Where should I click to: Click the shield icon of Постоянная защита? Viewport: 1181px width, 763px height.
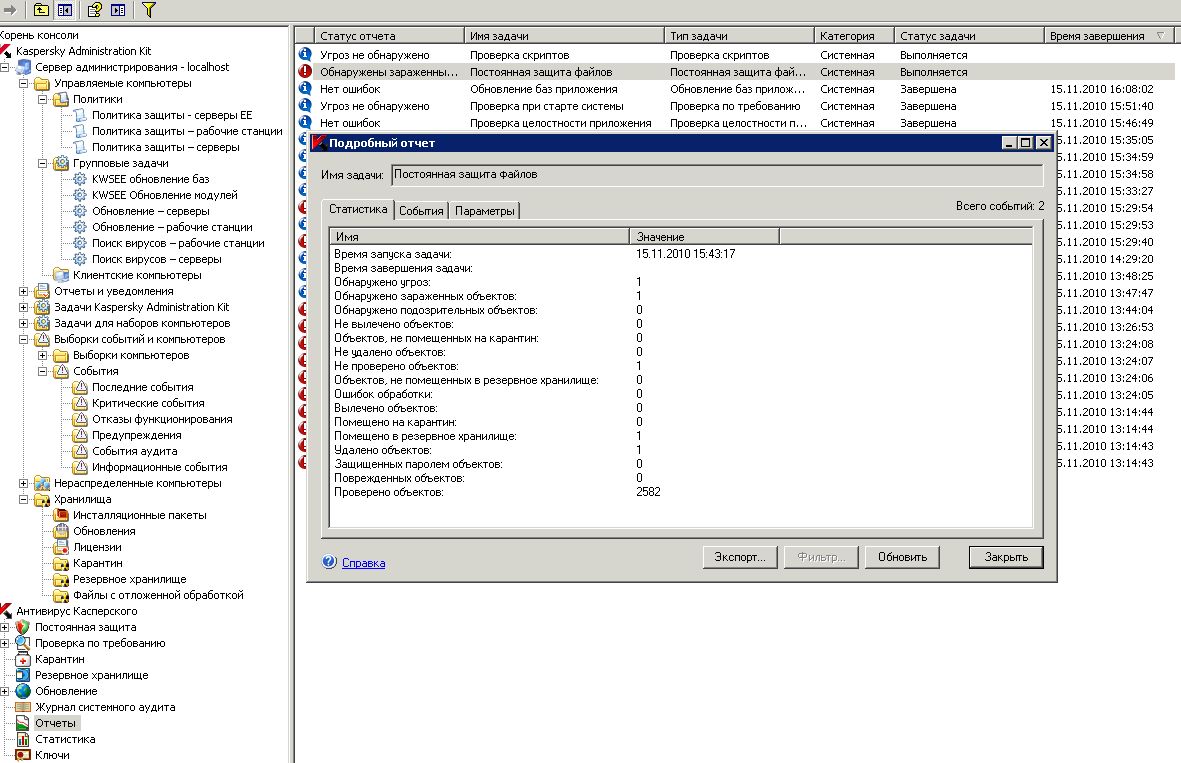(23, 627)
